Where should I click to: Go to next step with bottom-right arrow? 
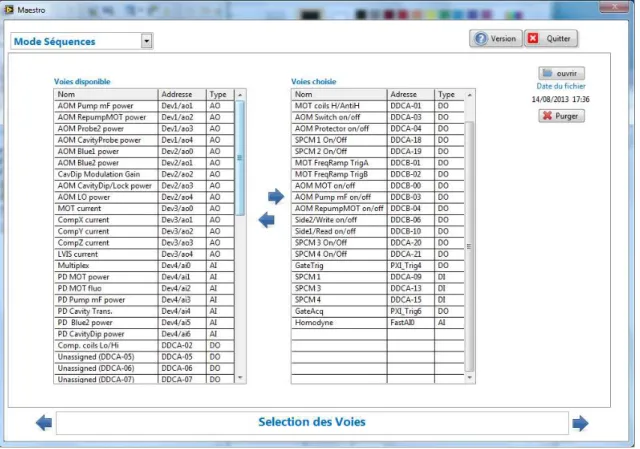tap(580, 423)
